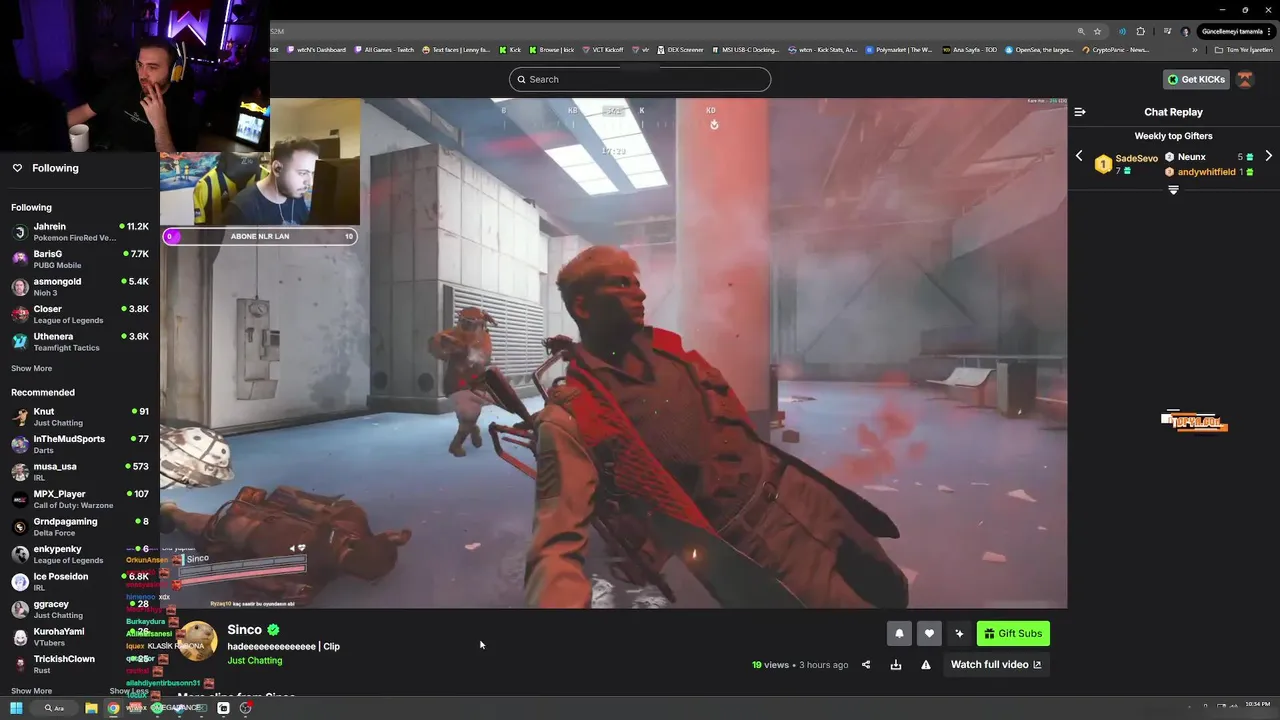Open InTheMudSports Darts channel
Viewport: 1280px width, 720px height.
pos(80,444)
